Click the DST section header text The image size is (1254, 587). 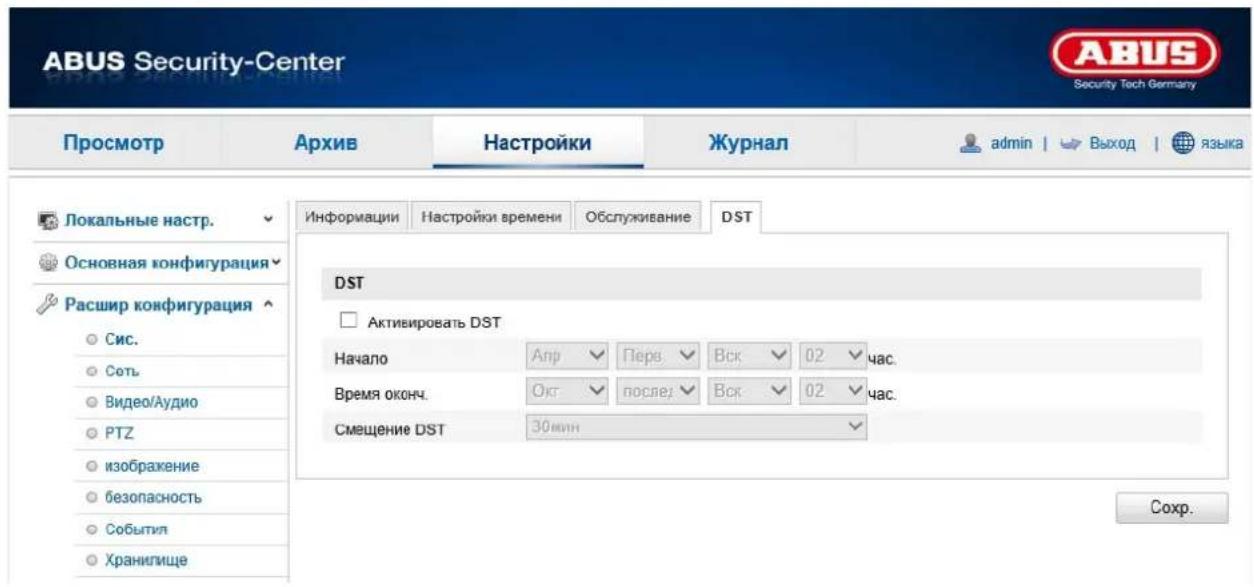pyautogui.click(x=347, y=285)
